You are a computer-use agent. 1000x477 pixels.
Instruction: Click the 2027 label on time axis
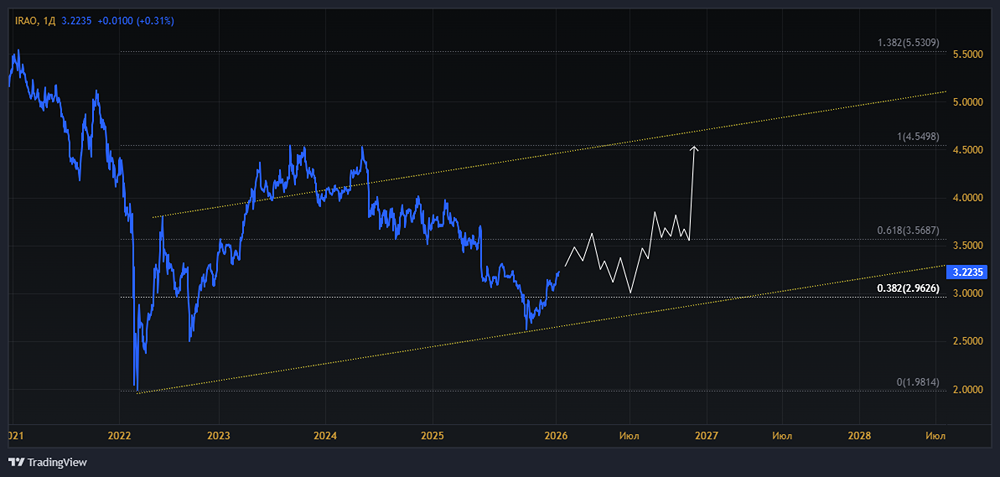(707, 436)
